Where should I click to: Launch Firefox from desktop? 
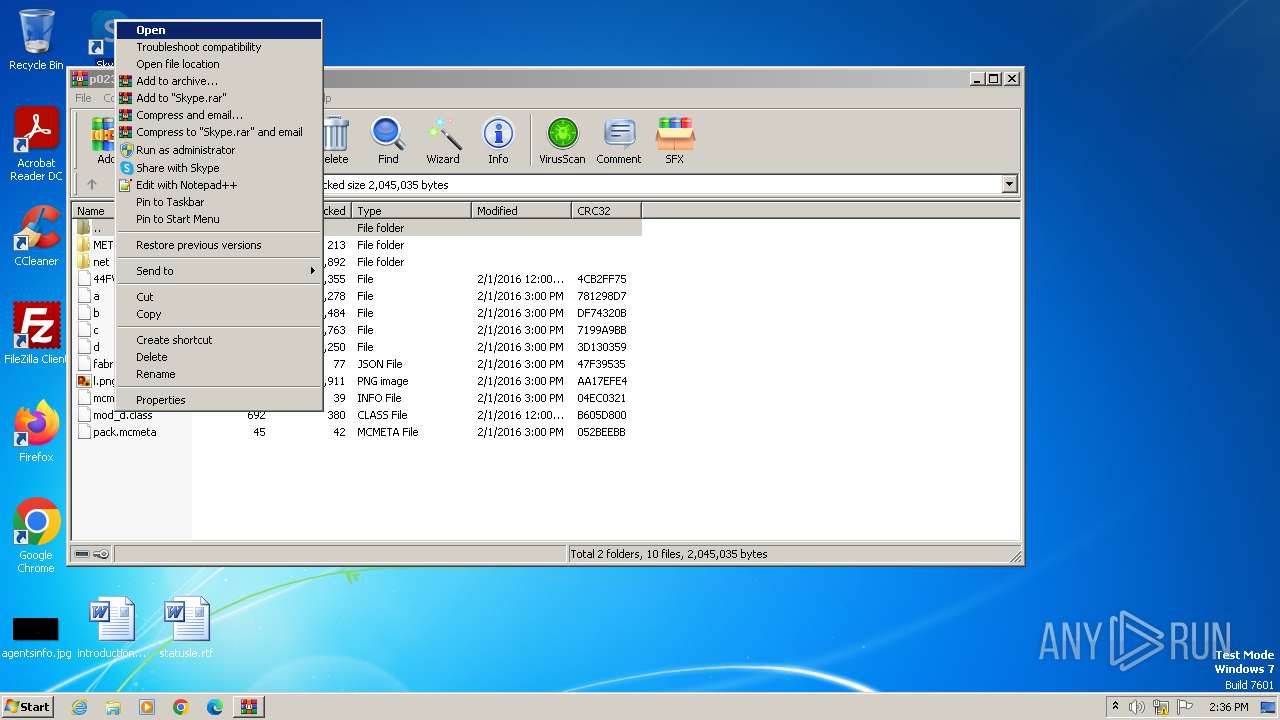coord(36,432)
